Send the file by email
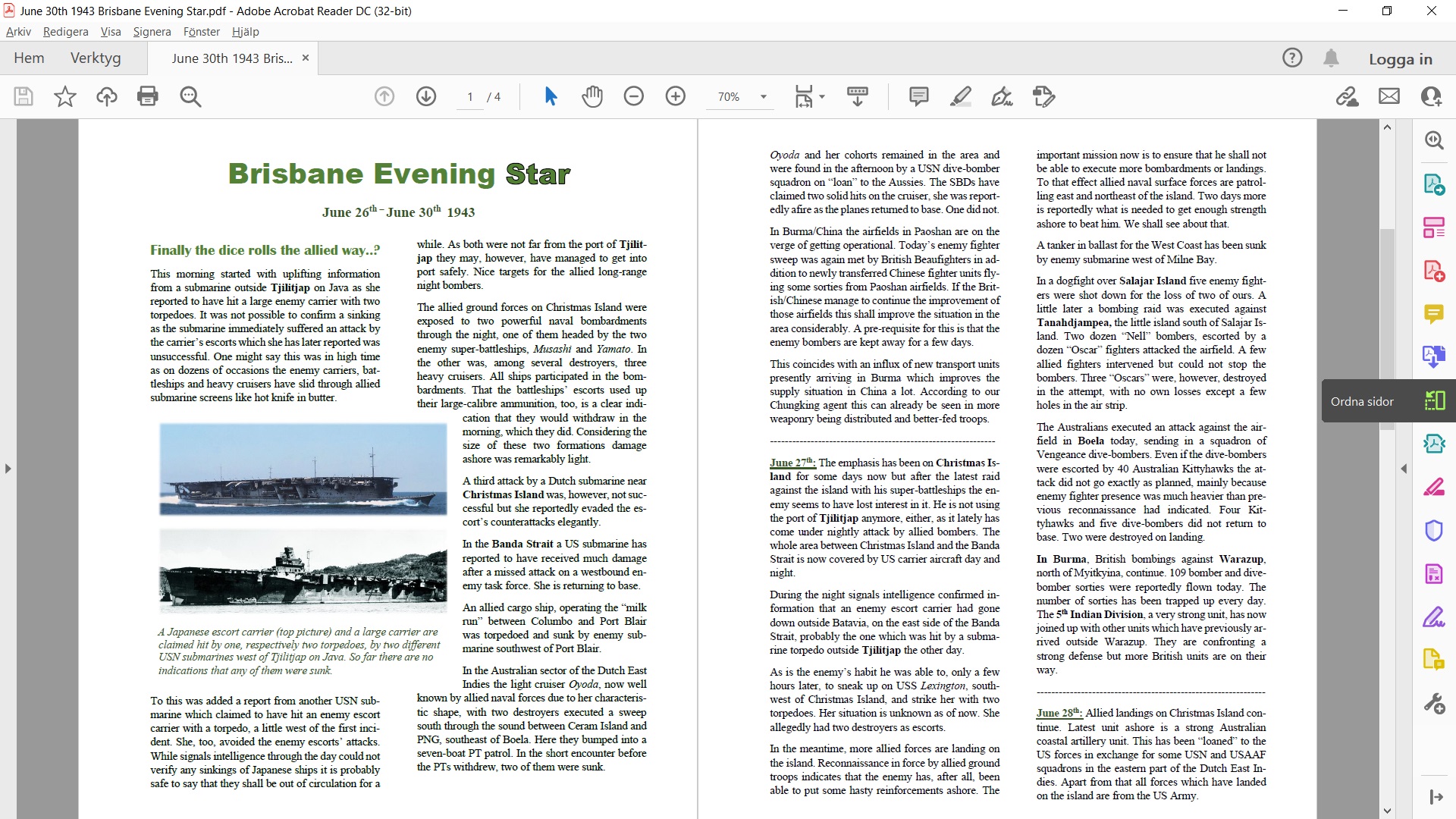The image size is (1456, 819). click(x=1389, y=96)
